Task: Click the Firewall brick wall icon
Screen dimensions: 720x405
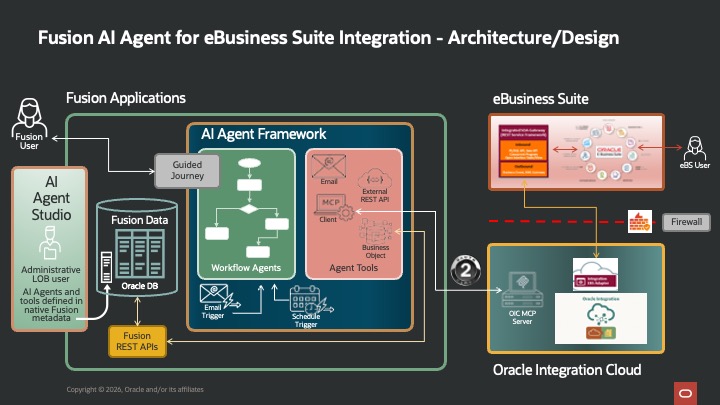Action: point(640,222)
